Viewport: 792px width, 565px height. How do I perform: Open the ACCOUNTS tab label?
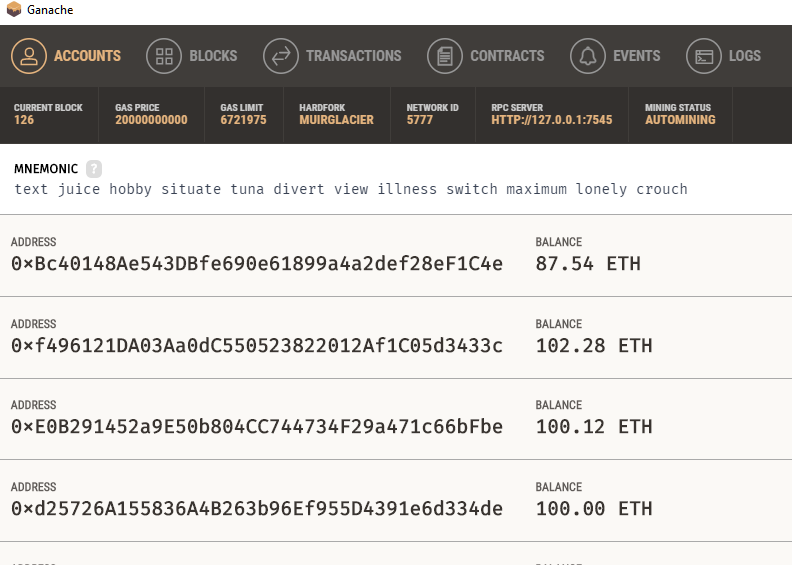[x=87, y=56]
